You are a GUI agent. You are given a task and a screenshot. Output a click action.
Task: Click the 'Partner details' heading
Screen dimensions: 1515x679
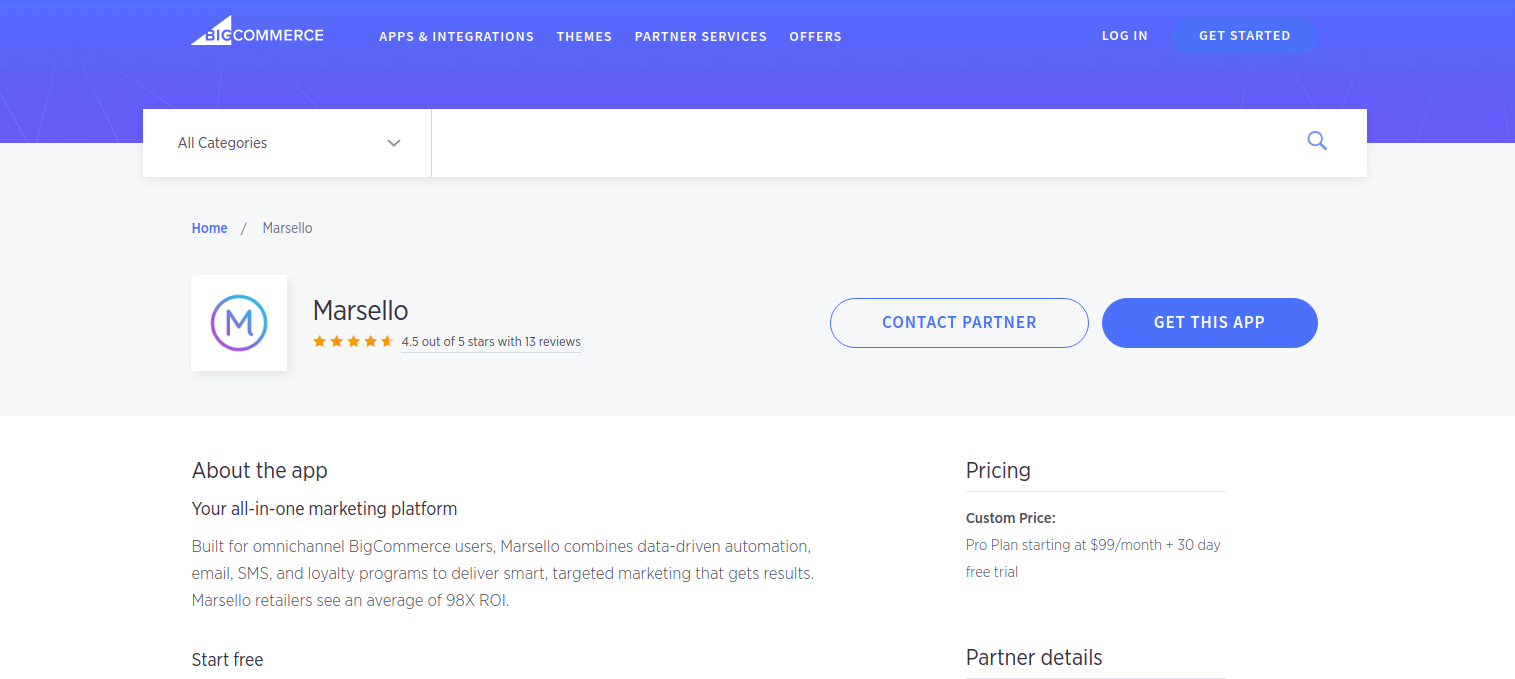(1034, 658)
